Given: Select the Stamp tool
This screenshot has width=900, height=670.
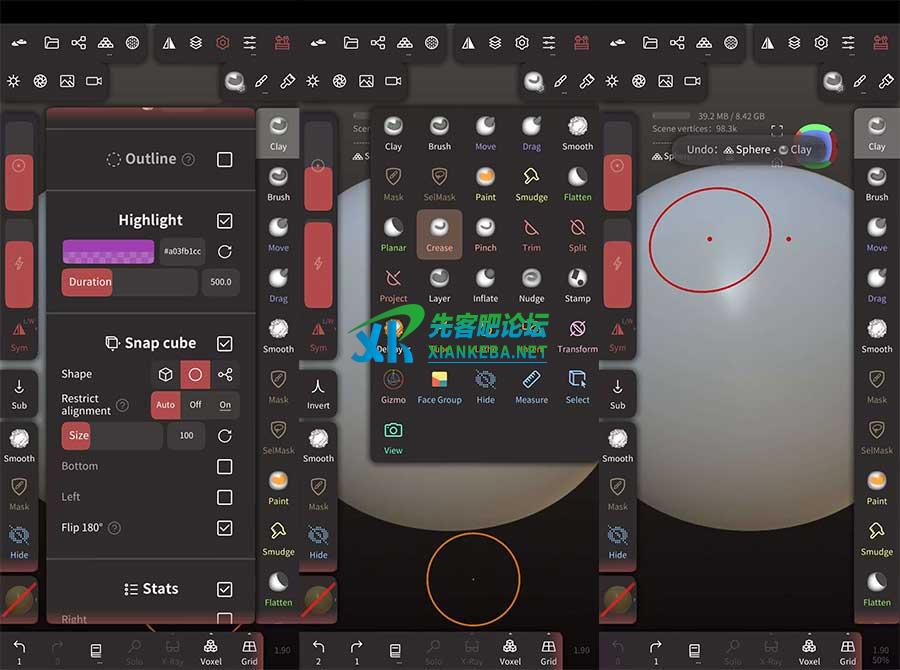Looking at the screenshot, I should pos(577,283).
